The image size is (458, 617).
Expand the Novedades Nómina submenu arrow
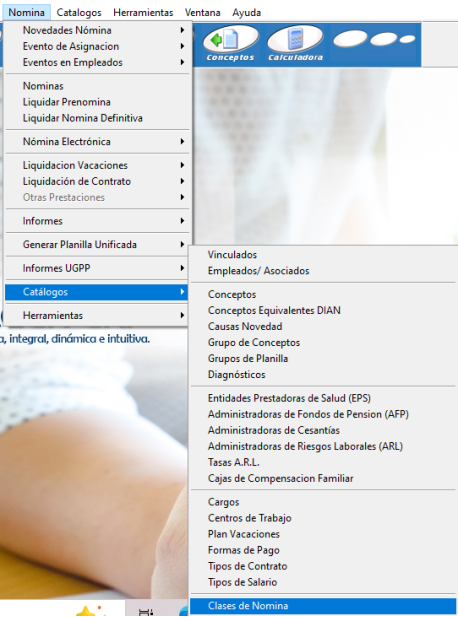(182, 30)
